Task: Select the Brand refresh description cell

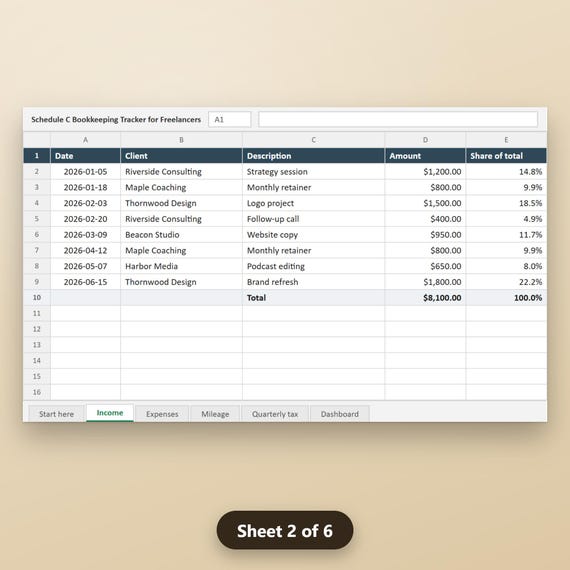Action: 313,282
